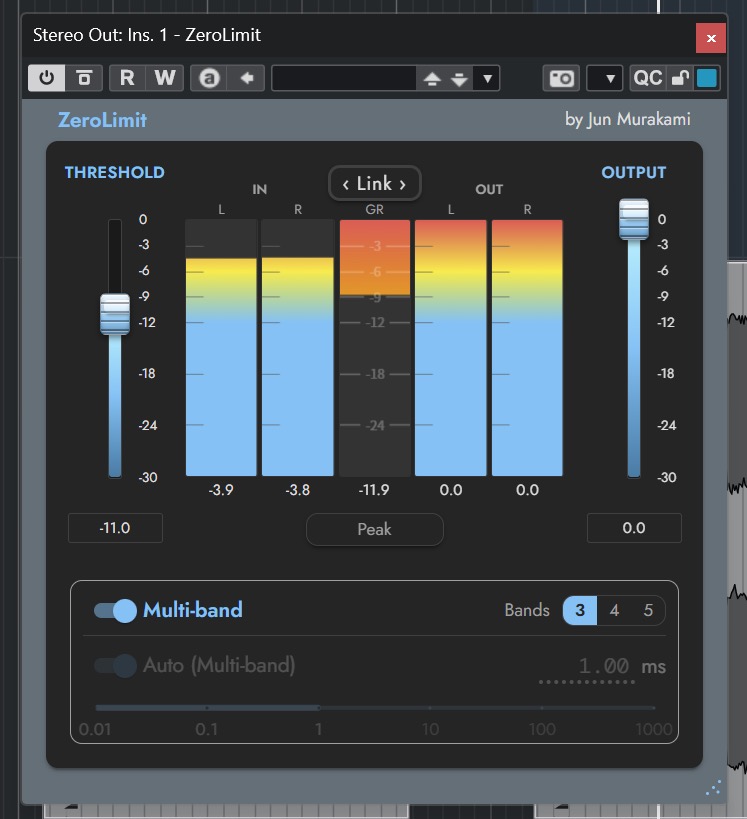
Task: Click the -3.9 input left peak value
Action: [x=221, y=490]
